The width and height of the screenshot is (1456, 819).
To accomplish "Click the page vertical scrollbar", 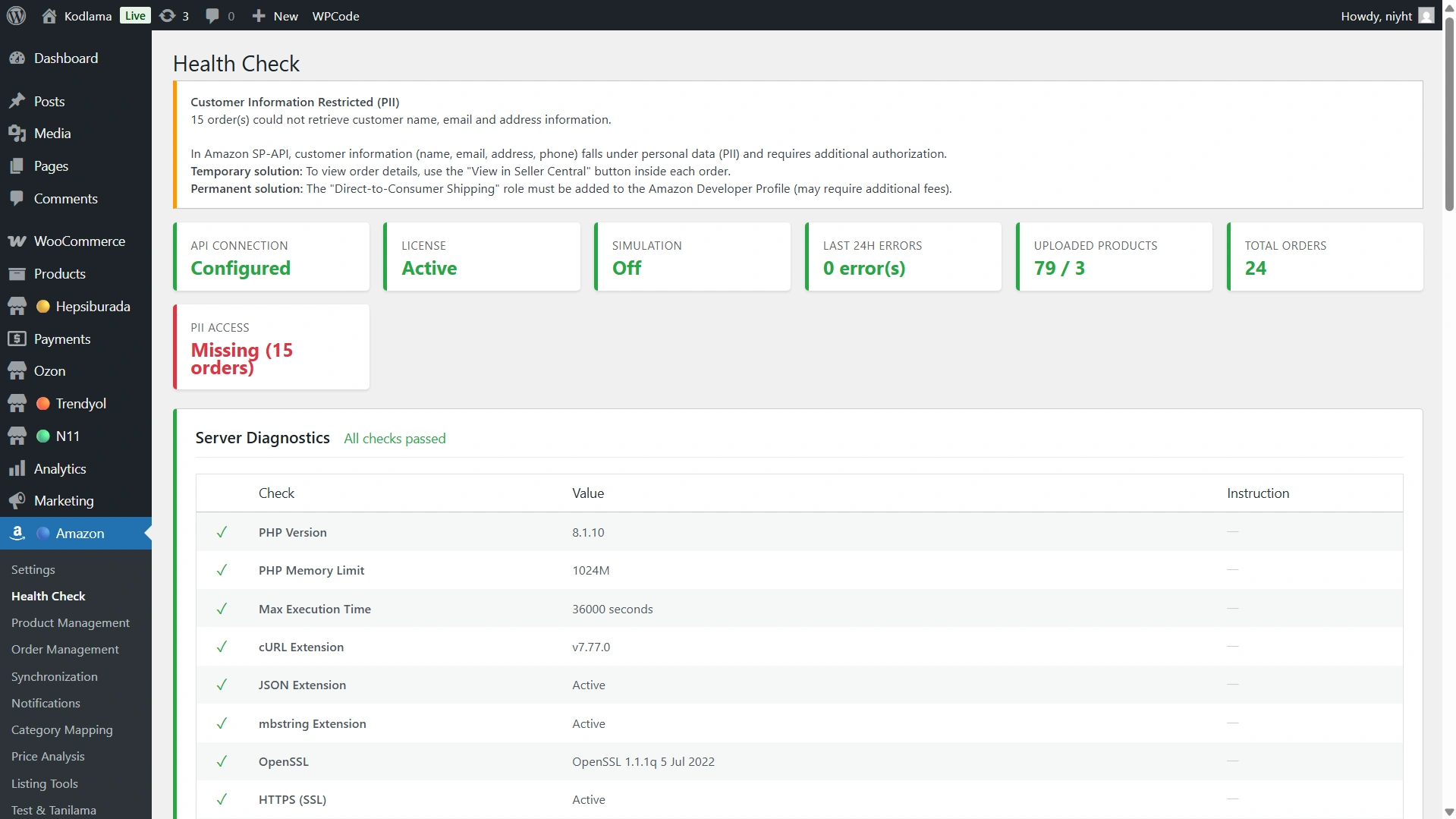I will click(1448, 114).
